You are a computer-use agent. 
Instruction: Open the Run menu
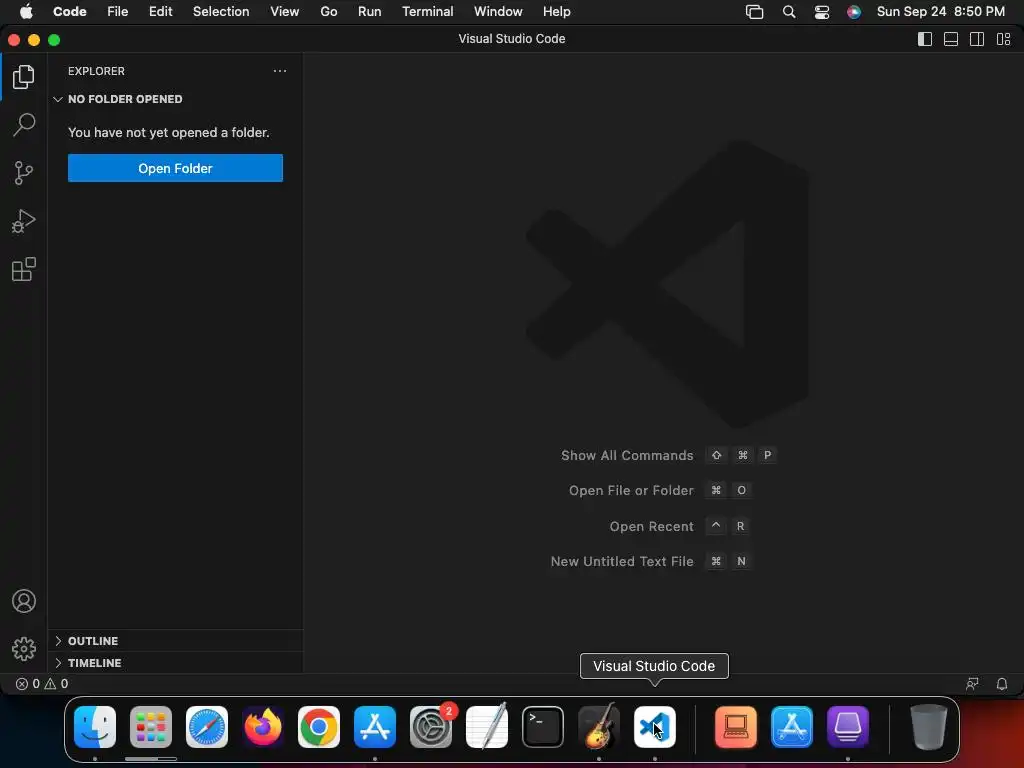pyautogui.click(x=370, y=12)
